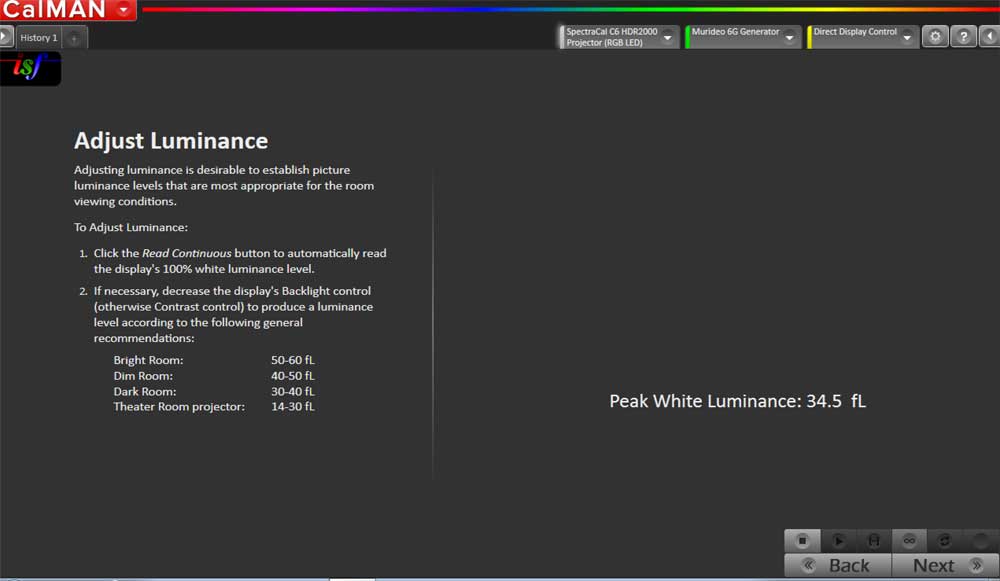Click the Dim Room 40-50 fL recommendation
Viewport: 1000px width, 581px height.
(214, 376)
